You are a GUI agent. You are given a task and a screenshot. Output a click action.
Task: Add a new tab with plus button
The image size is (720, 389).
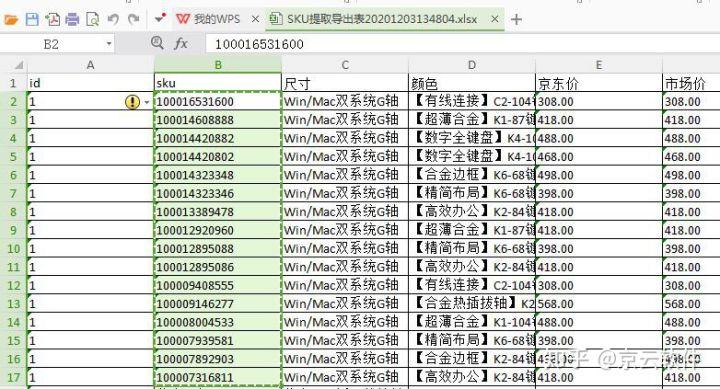(516, 19)
